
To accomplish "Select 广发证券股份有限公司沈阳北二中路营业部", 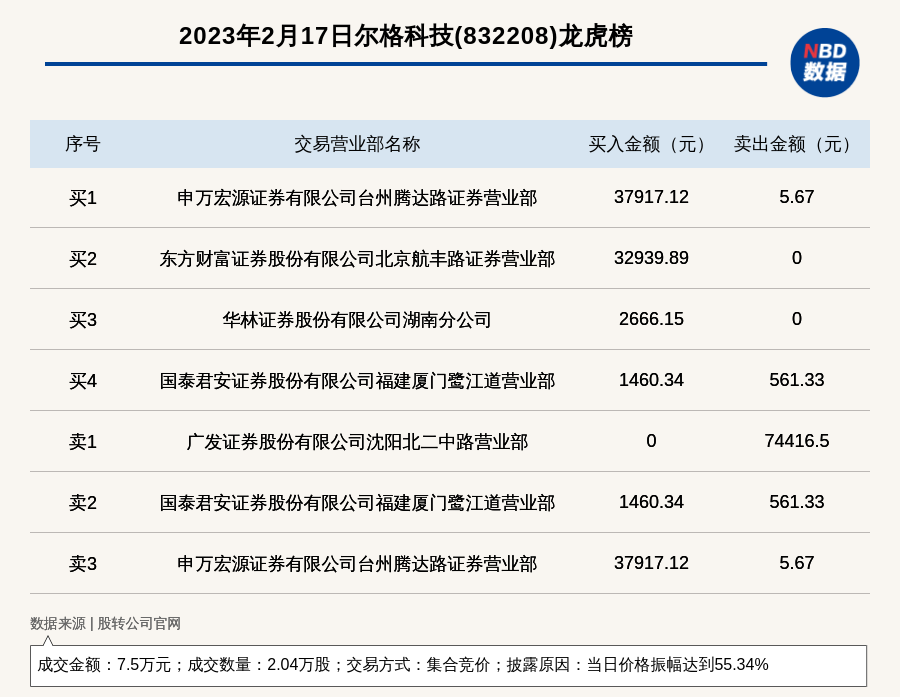I will click(x=357, y=442).
